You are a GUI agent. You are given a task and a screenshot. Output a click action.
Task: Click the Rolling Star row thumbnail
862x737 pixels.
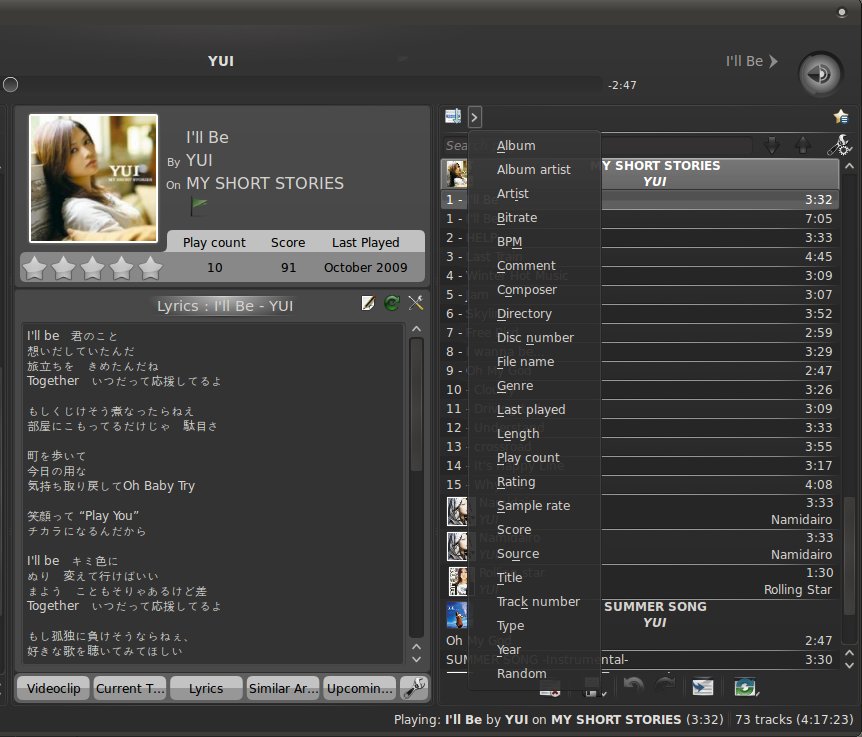pyautogui.click(x=457, y=581)
